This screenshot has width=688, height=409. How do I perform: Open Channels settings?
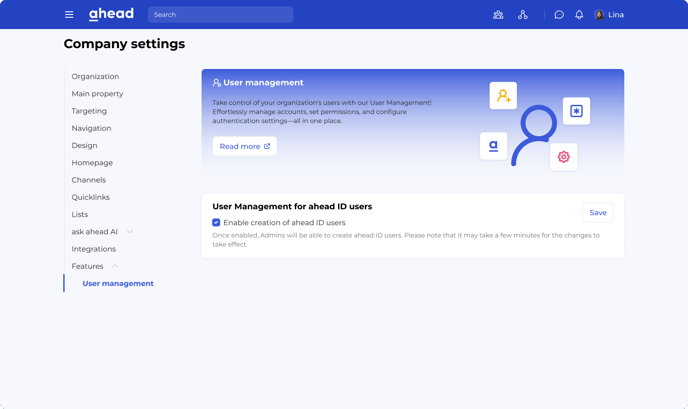click(89, 180)
